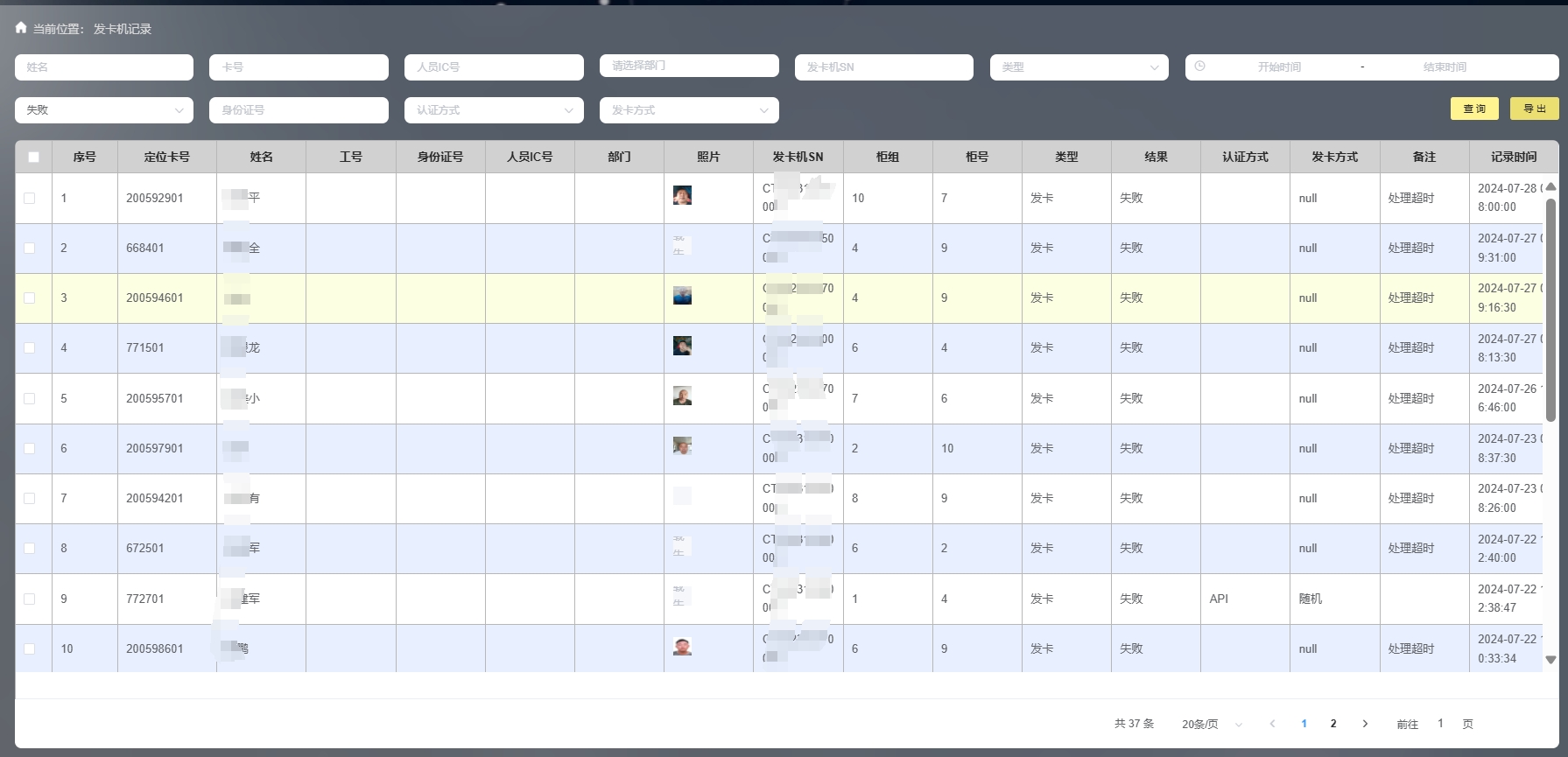The image size is (1568, 757).
Task: Click the scrollbar up arrow in table
Action: click(x=1550, y=187)
